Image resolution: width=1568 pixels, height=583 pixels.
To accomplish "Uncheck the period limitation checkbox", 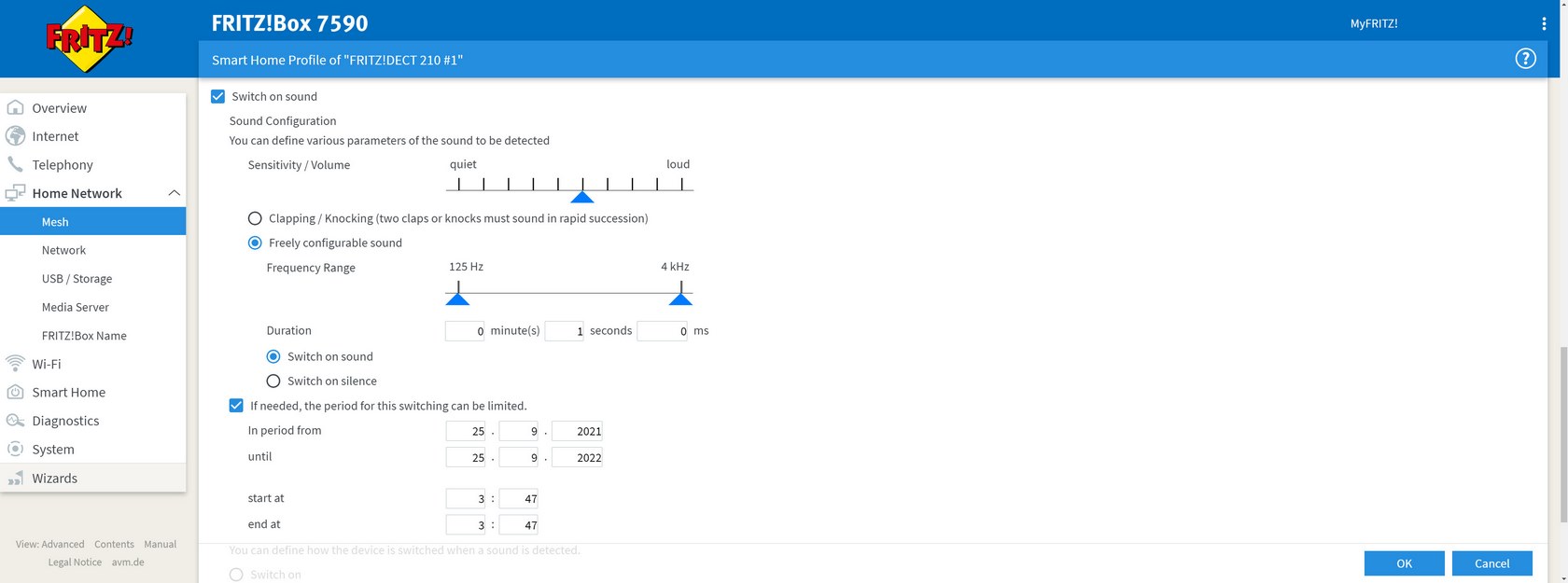I will pos(236,406).
